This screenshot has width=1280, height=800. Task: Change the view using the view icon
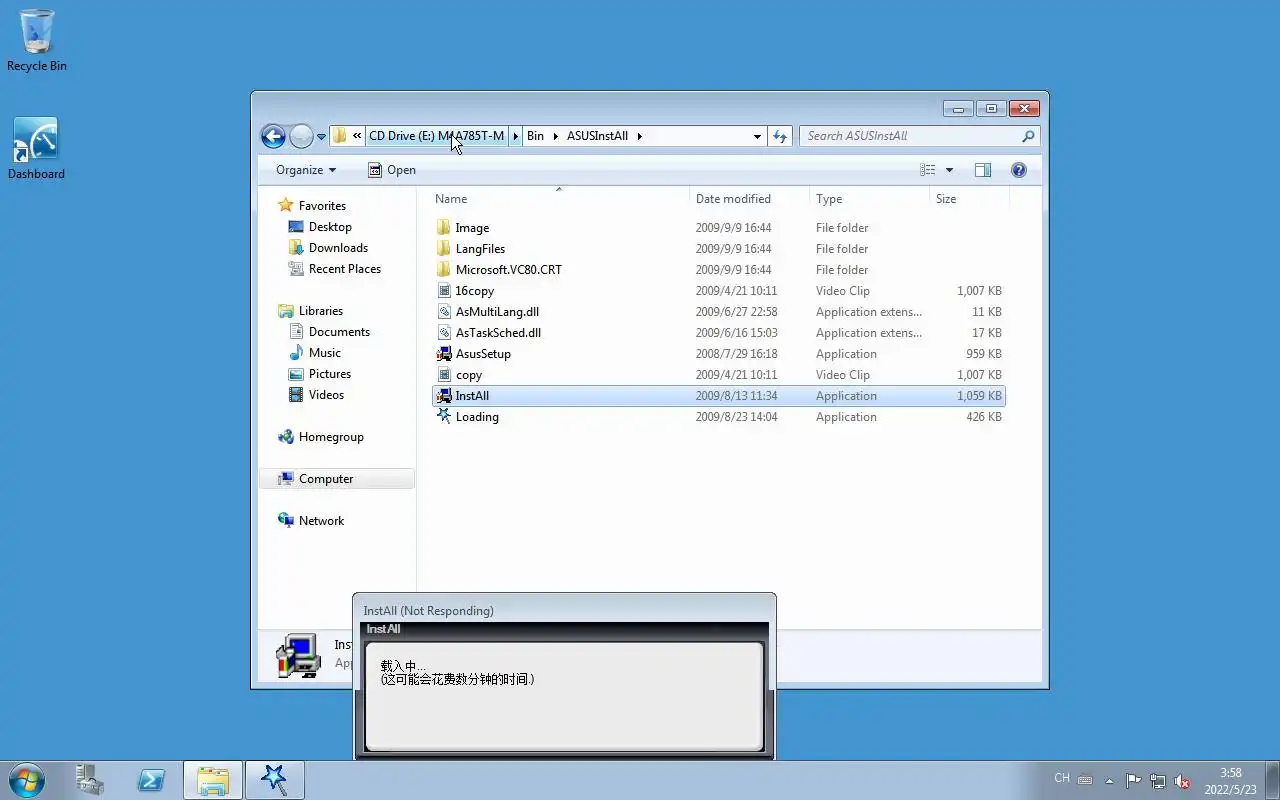click(928, 170)
